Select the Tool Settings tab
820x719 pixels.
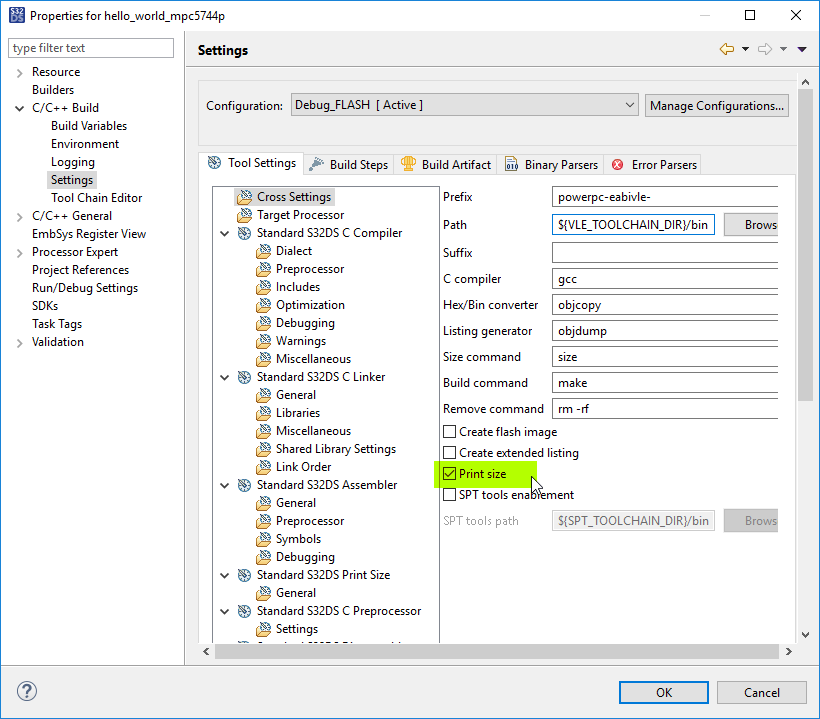click(x=252, y=163)
